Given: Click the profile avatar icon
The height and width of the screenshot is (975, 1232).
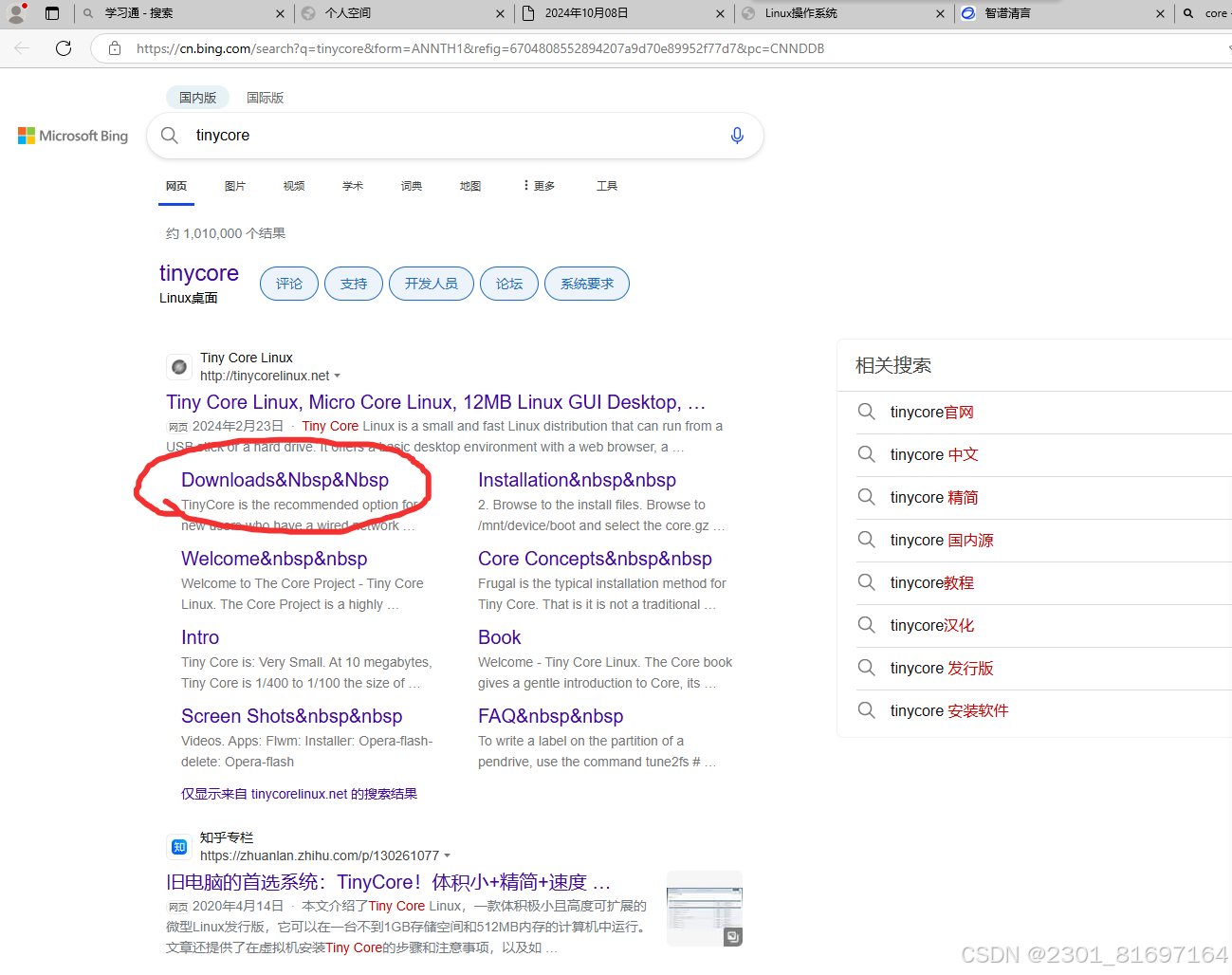Looking at the screenshot, I should 16,13.
